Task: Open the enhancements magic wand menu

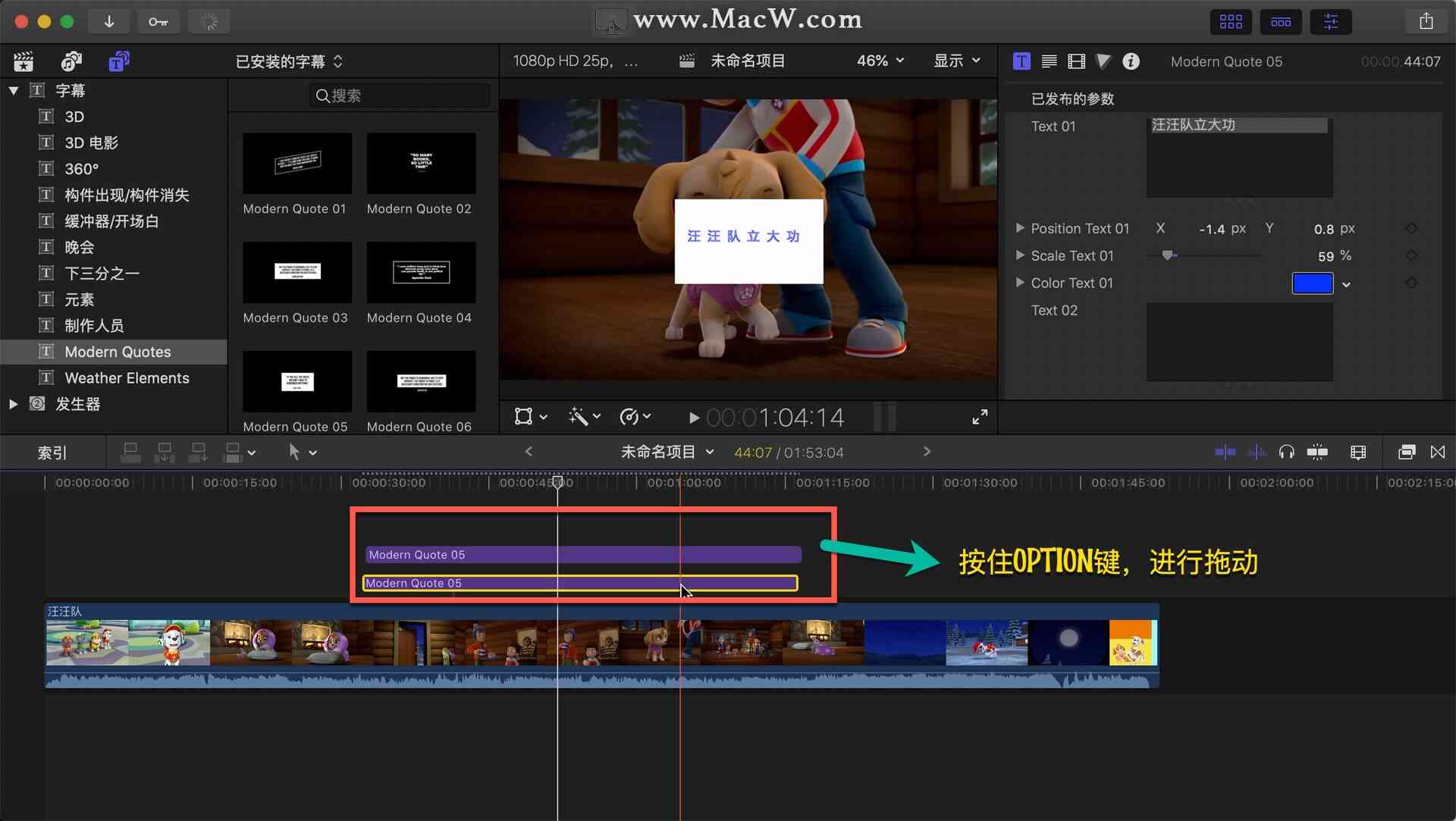Action: 584,416
